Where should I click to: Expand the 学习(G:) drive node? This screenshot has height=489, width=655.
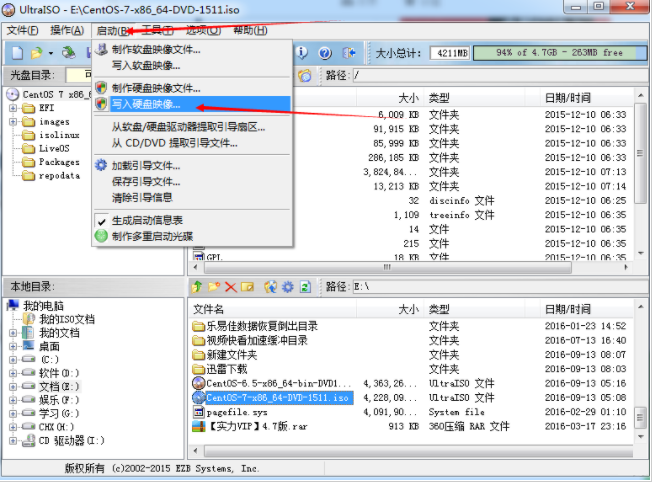coord(13,414)
